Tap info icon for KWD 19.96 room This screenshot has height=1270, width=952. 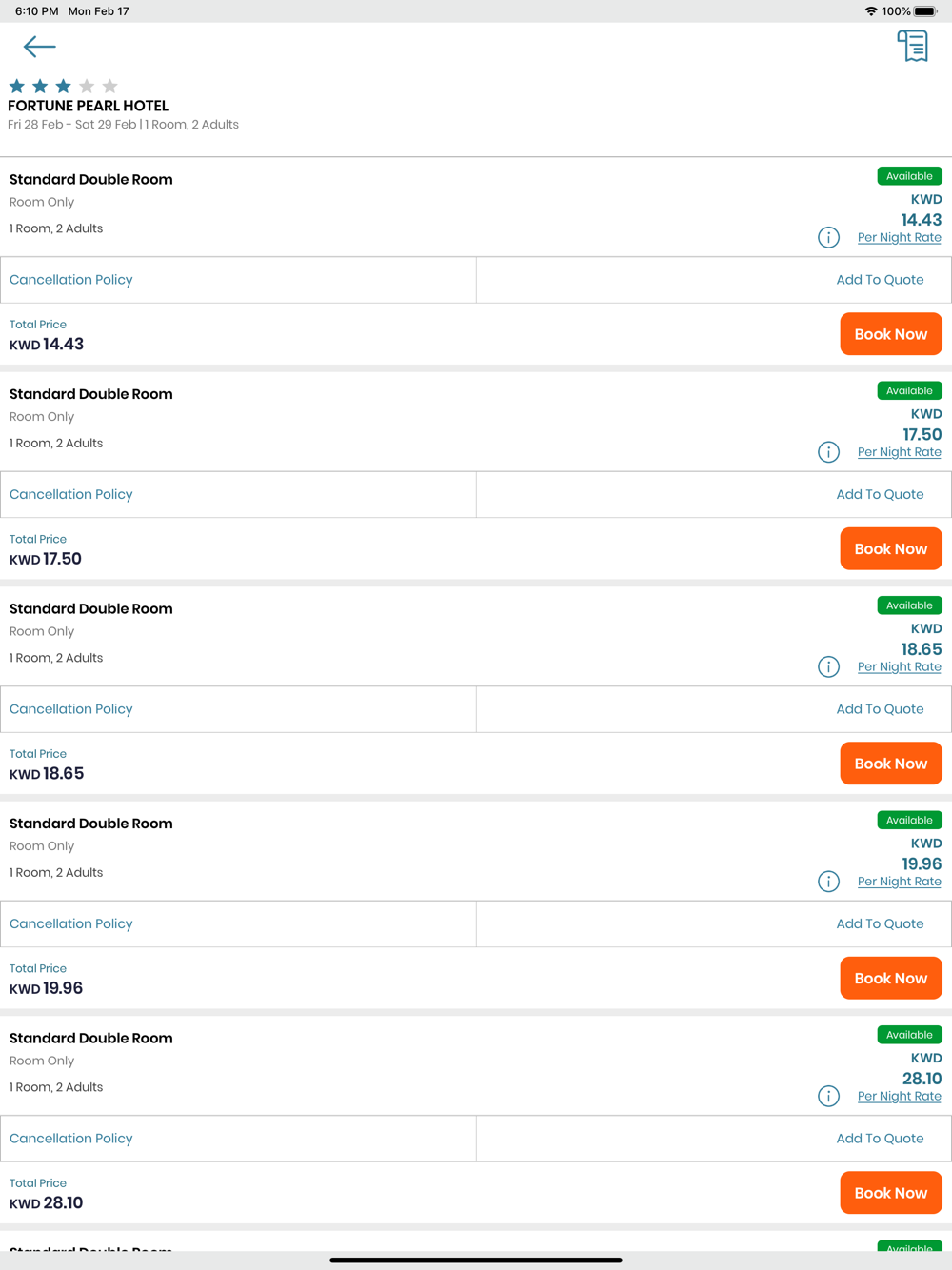point(828,882)
